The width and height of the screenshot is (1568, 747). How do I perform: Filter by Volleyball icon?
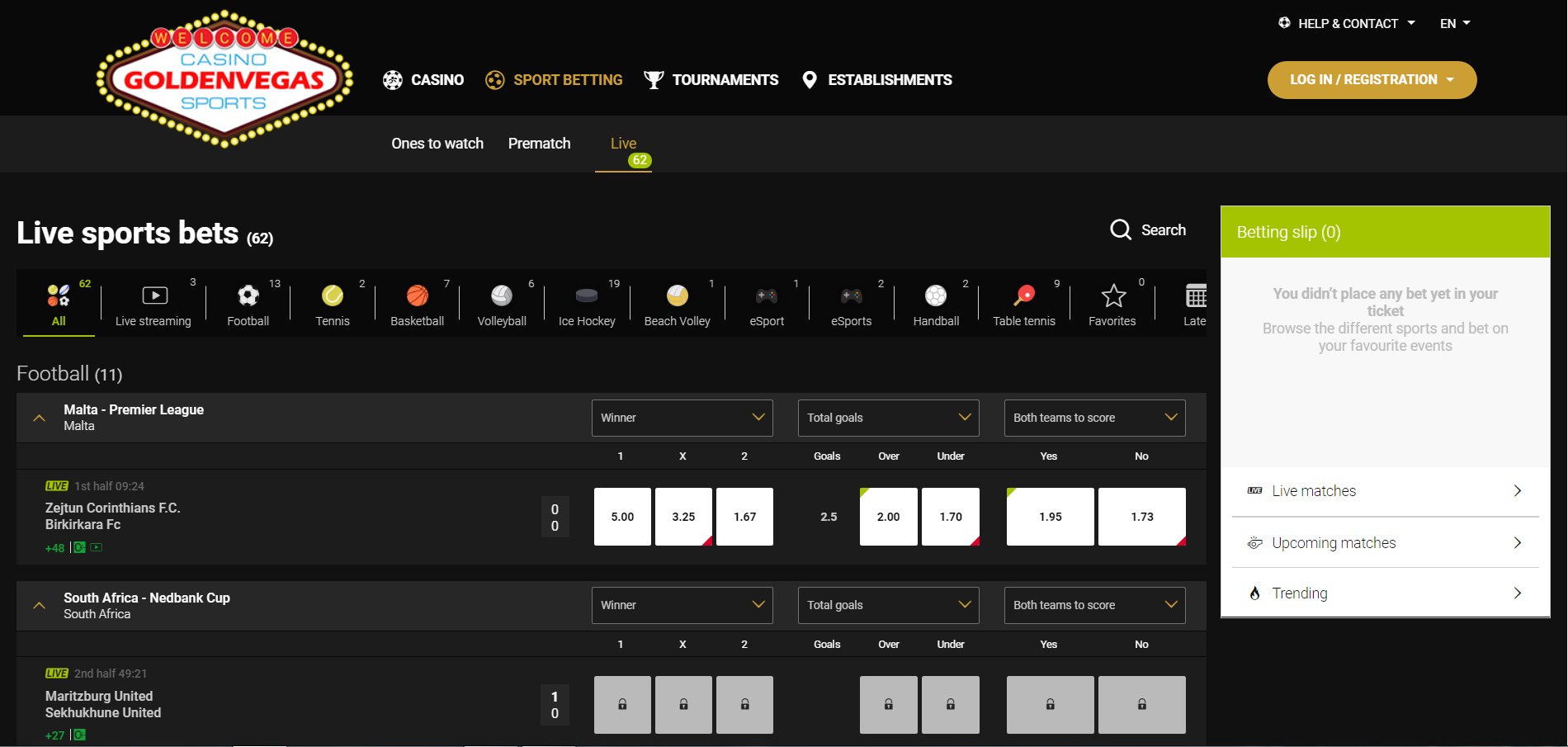502,295
